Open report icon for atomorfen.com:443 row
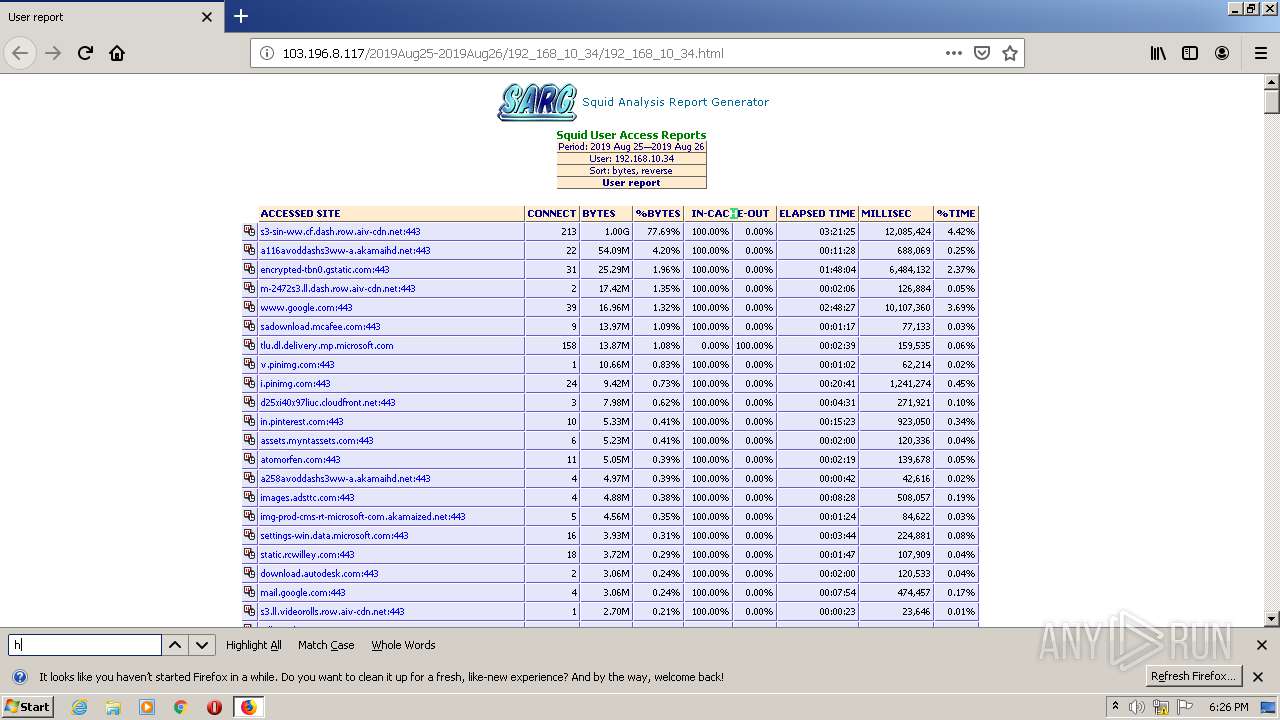Image resolution: width=1280 pixels, height=720 pixels. click(x=250, y=459)
